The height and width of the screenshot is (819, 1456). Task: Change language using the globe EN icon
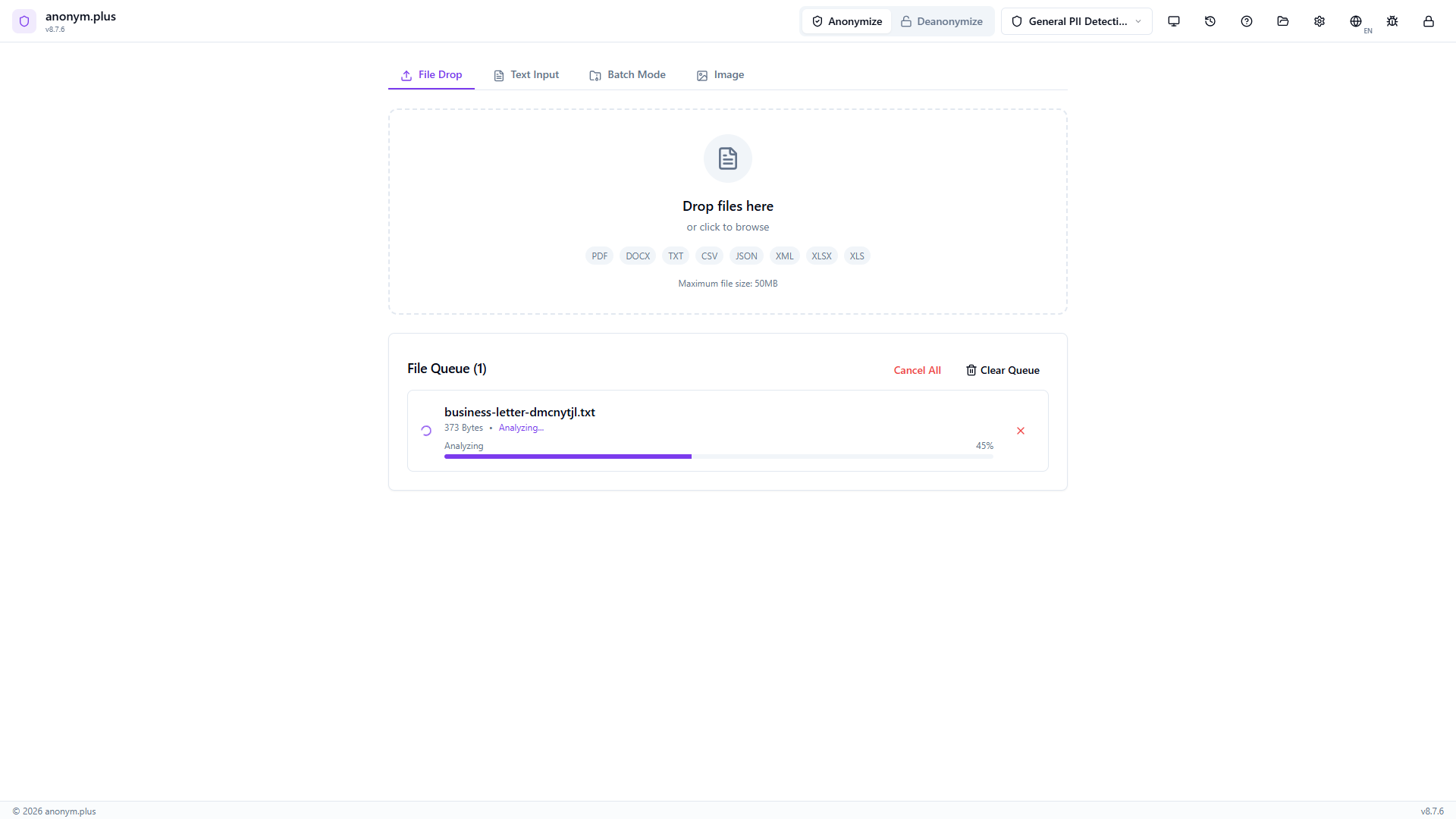[1357, 21]
